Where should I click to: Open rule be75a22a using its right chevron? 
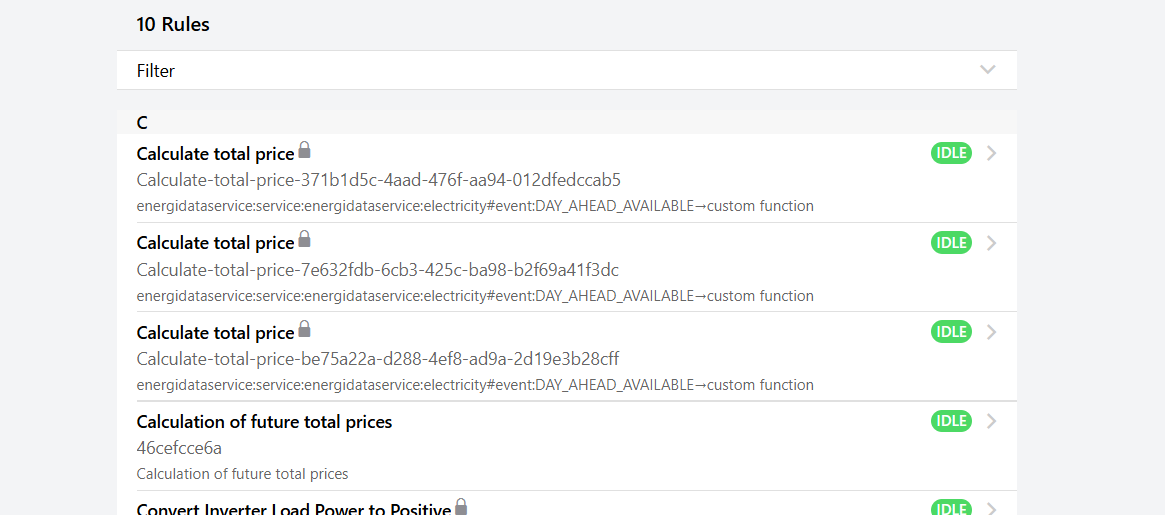click(x=991, y=331)
